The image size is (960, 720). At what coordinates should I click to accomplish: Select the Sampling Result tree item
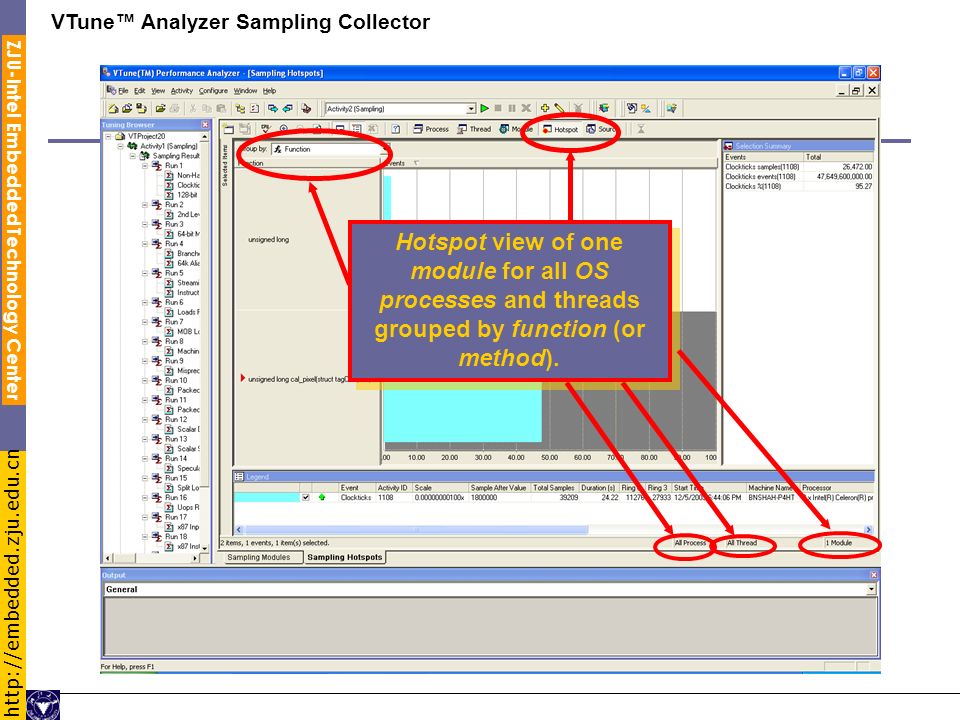tap(176, 156)
